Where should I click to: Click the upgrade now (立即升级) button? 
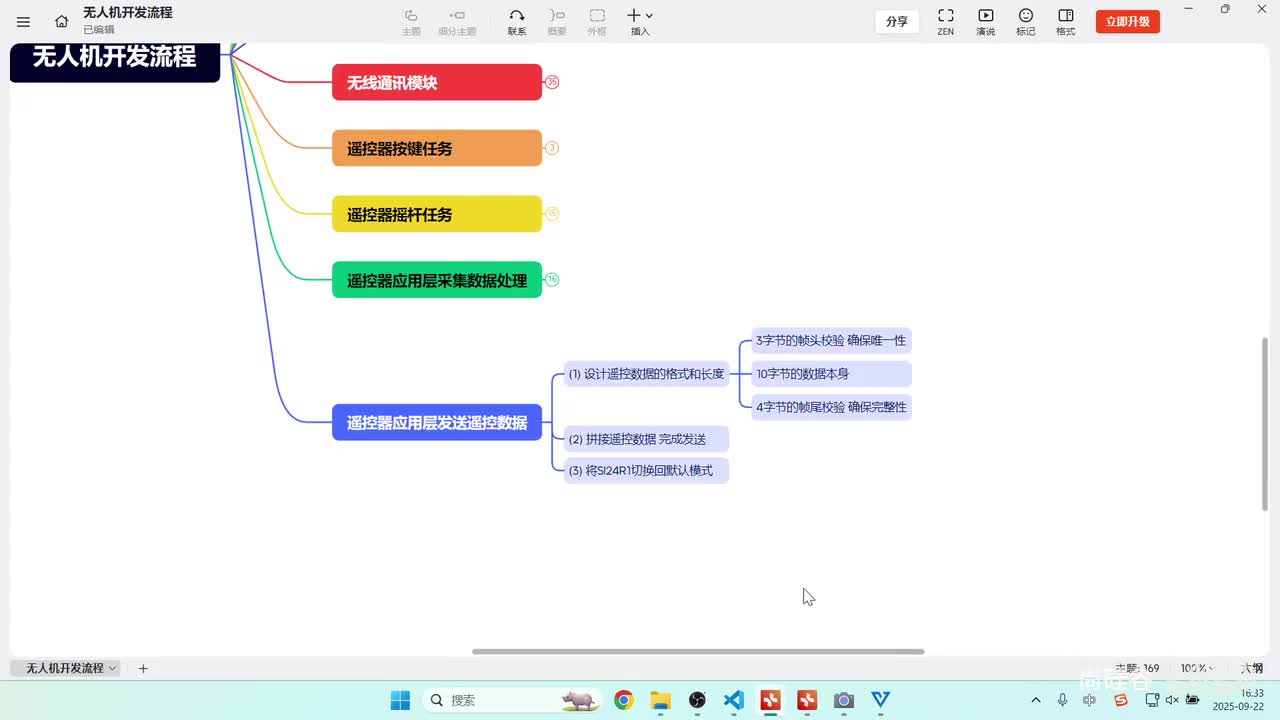coord(1128,21)
